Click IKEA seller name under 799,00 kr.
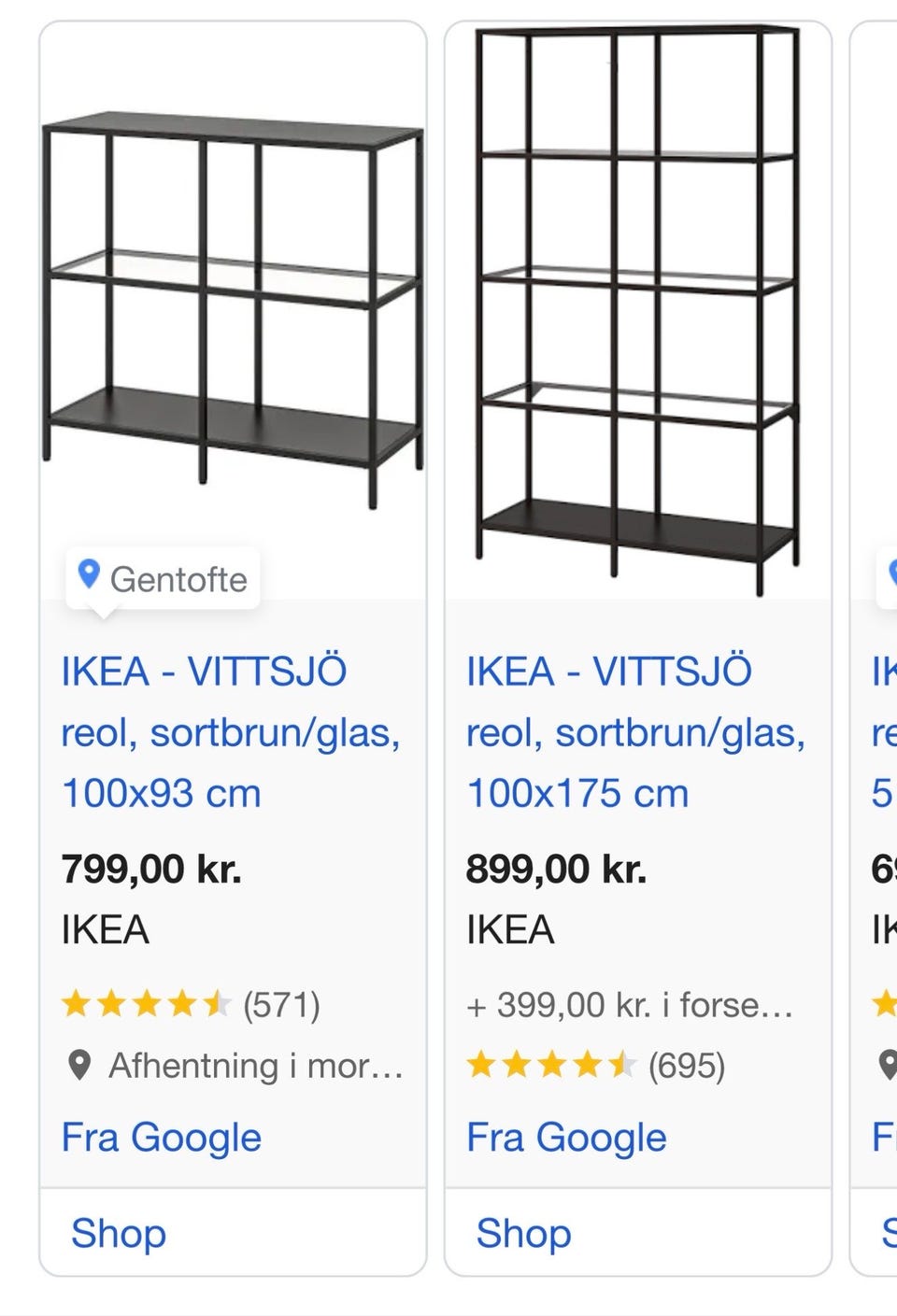 [x=105, y=930]
